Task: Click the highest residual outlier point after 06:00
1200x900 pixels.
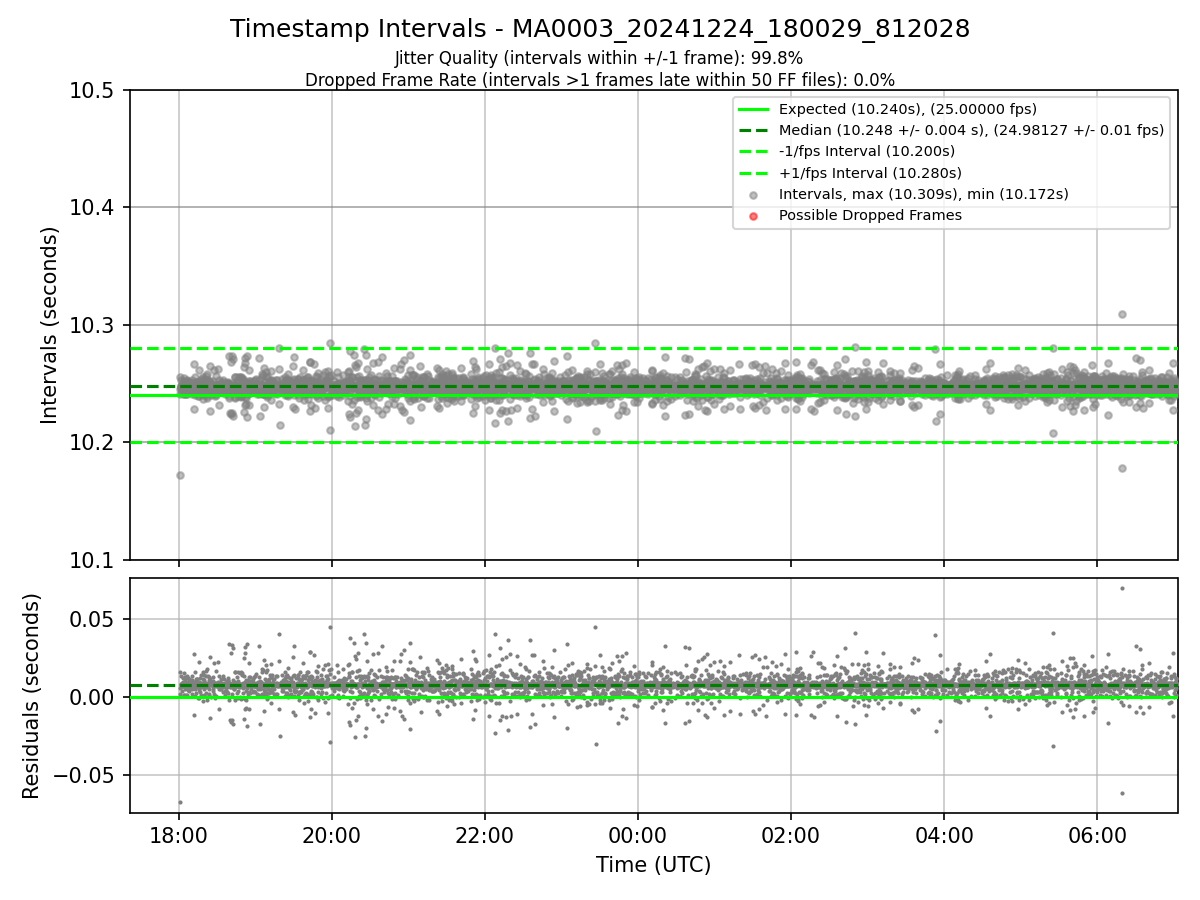Action: (1122, 588)
